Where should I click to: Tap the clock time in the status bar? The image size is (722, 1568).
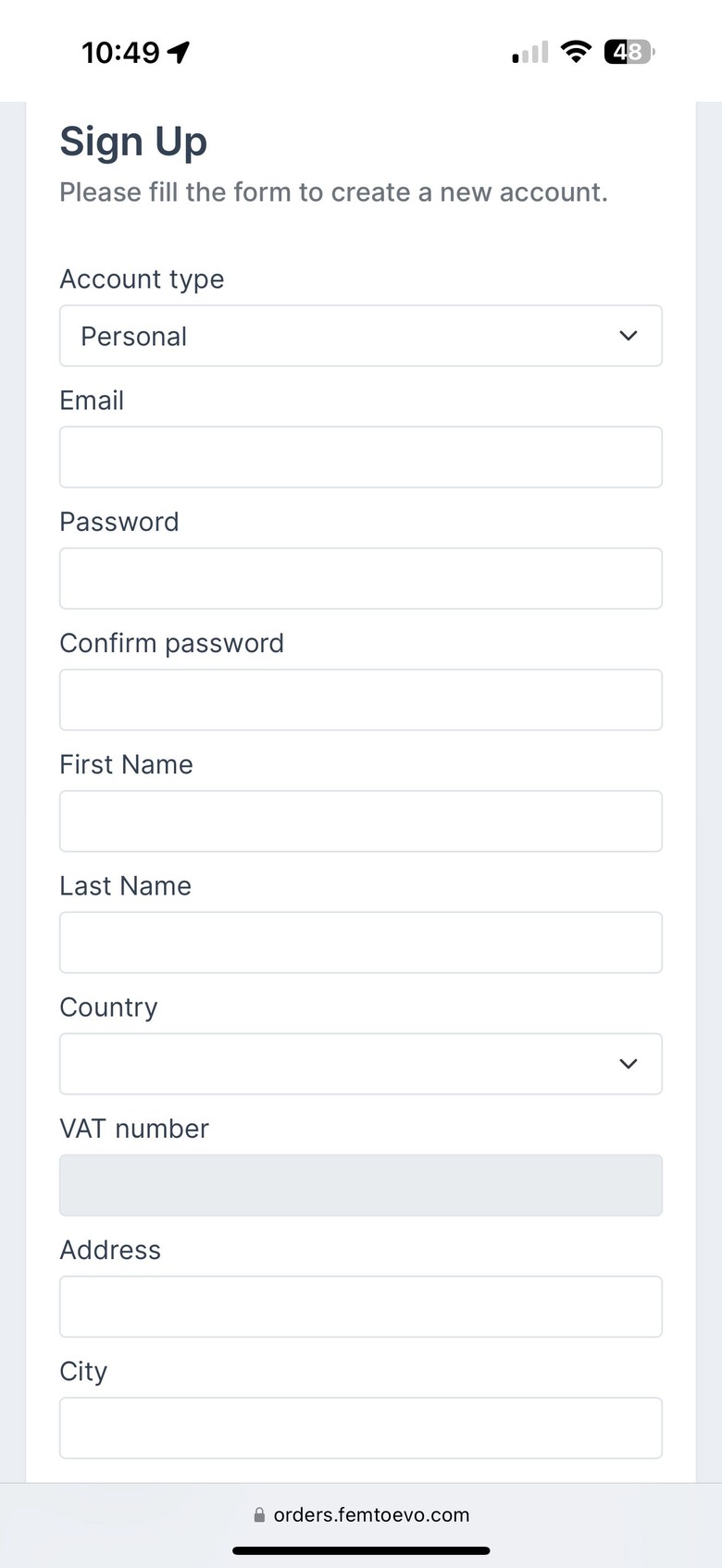[x=120, y=53]
